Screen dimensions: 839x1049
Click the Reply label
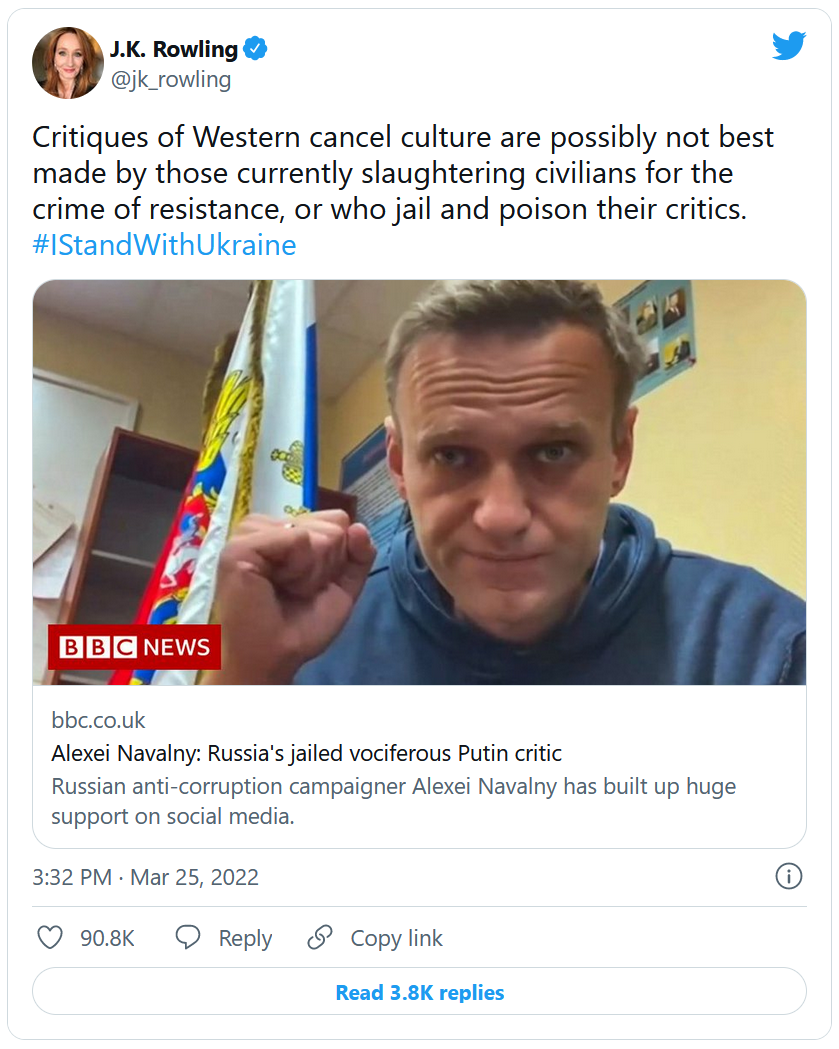pos(245,938)
